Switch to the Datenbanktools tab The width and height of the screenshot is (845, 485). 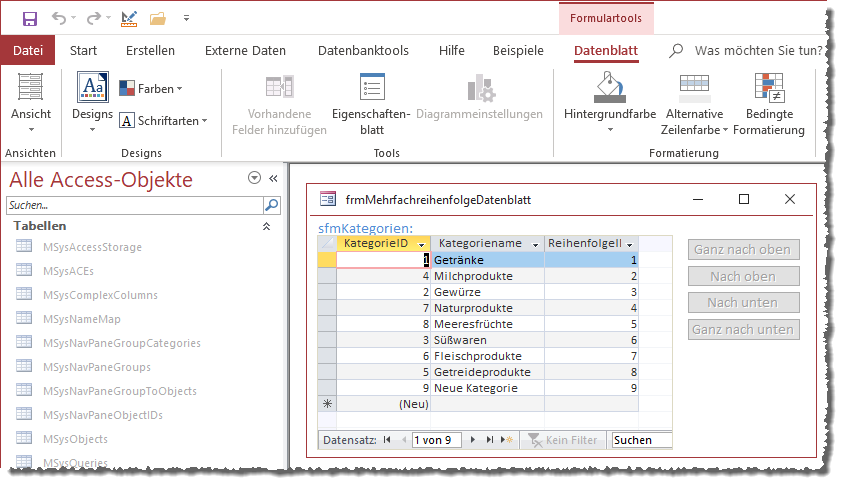click(x=363, y=51)
